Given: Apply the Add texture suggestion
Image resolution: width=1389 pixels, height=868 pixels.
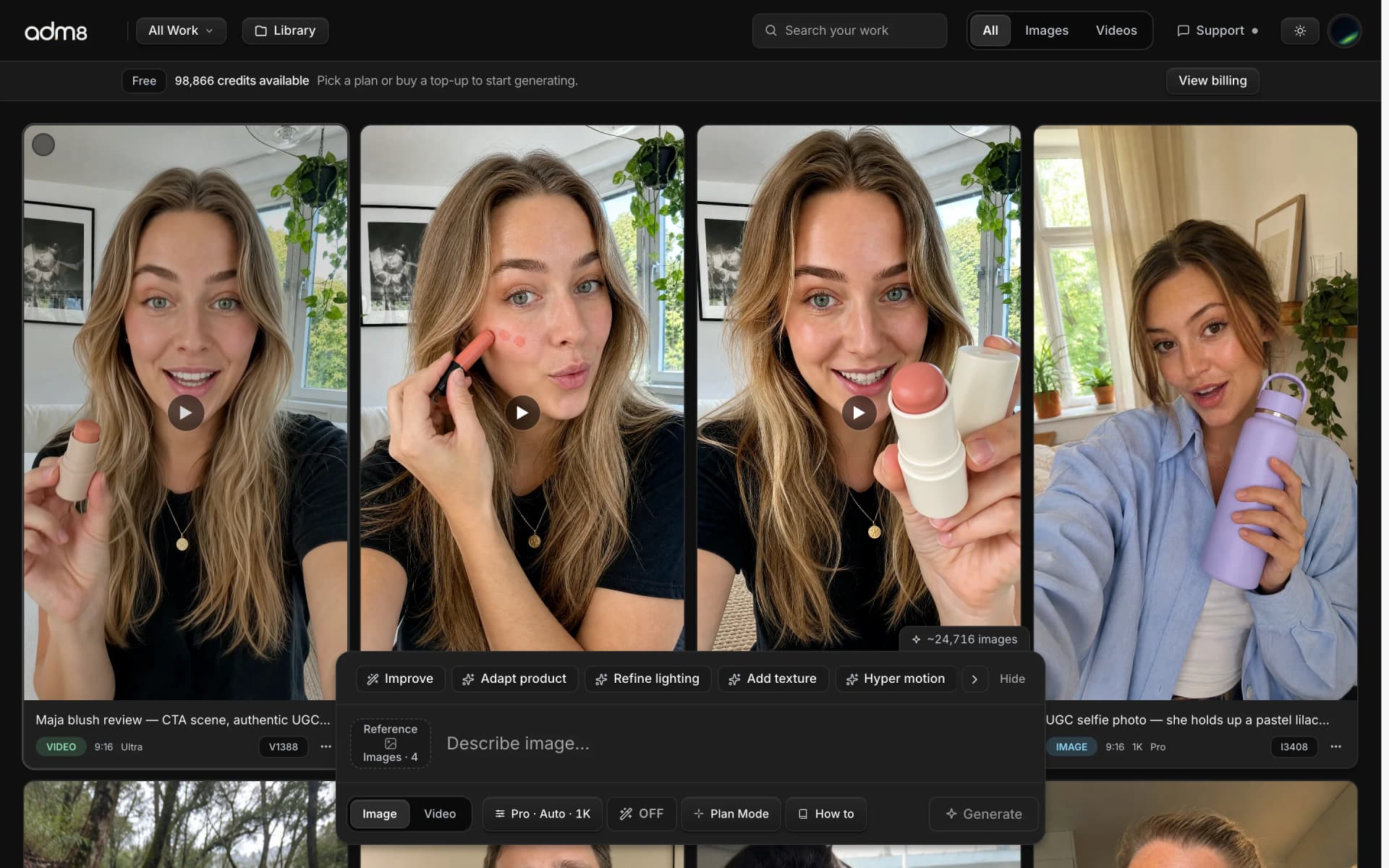Looking at the screenshot, I should pos(773,678).
